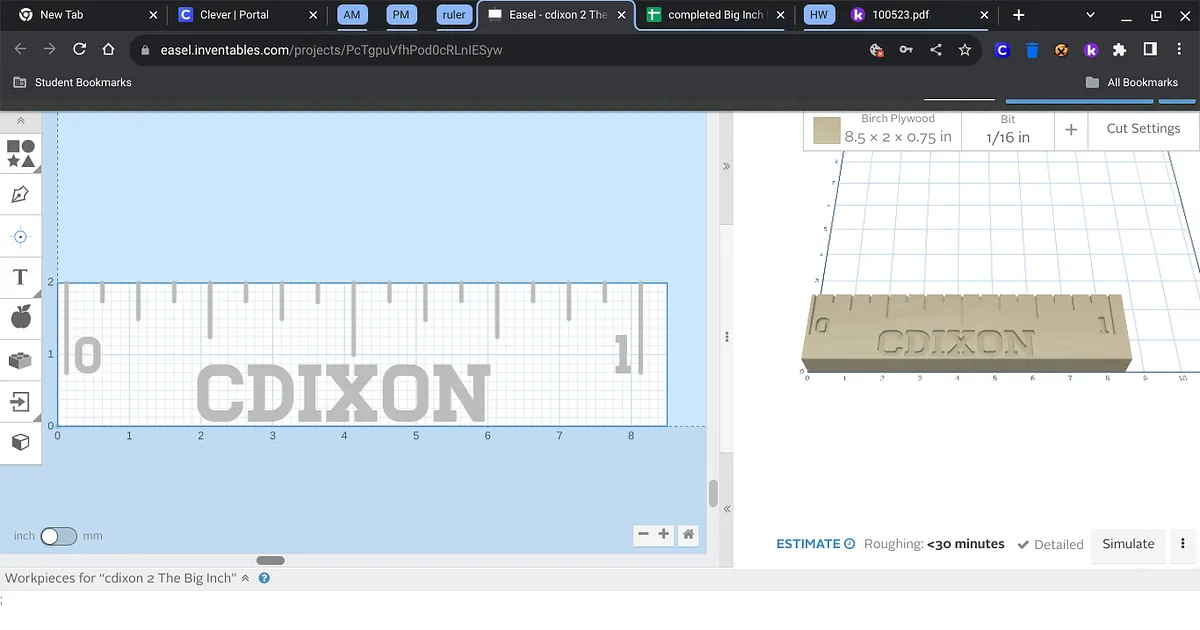Click the Import file icon

tap(21, 401)
